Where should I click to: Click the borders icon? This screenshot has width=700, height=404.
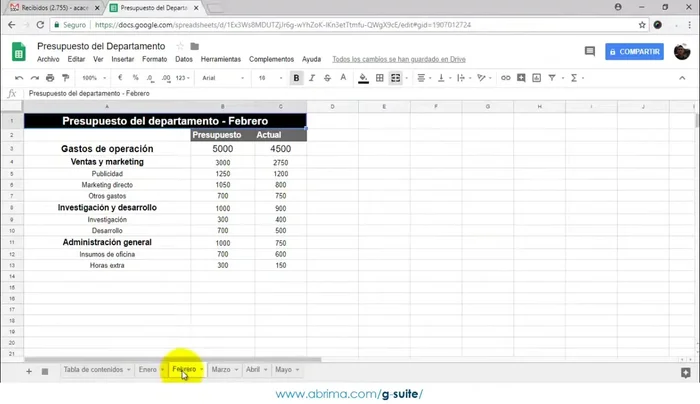[379, 77]
